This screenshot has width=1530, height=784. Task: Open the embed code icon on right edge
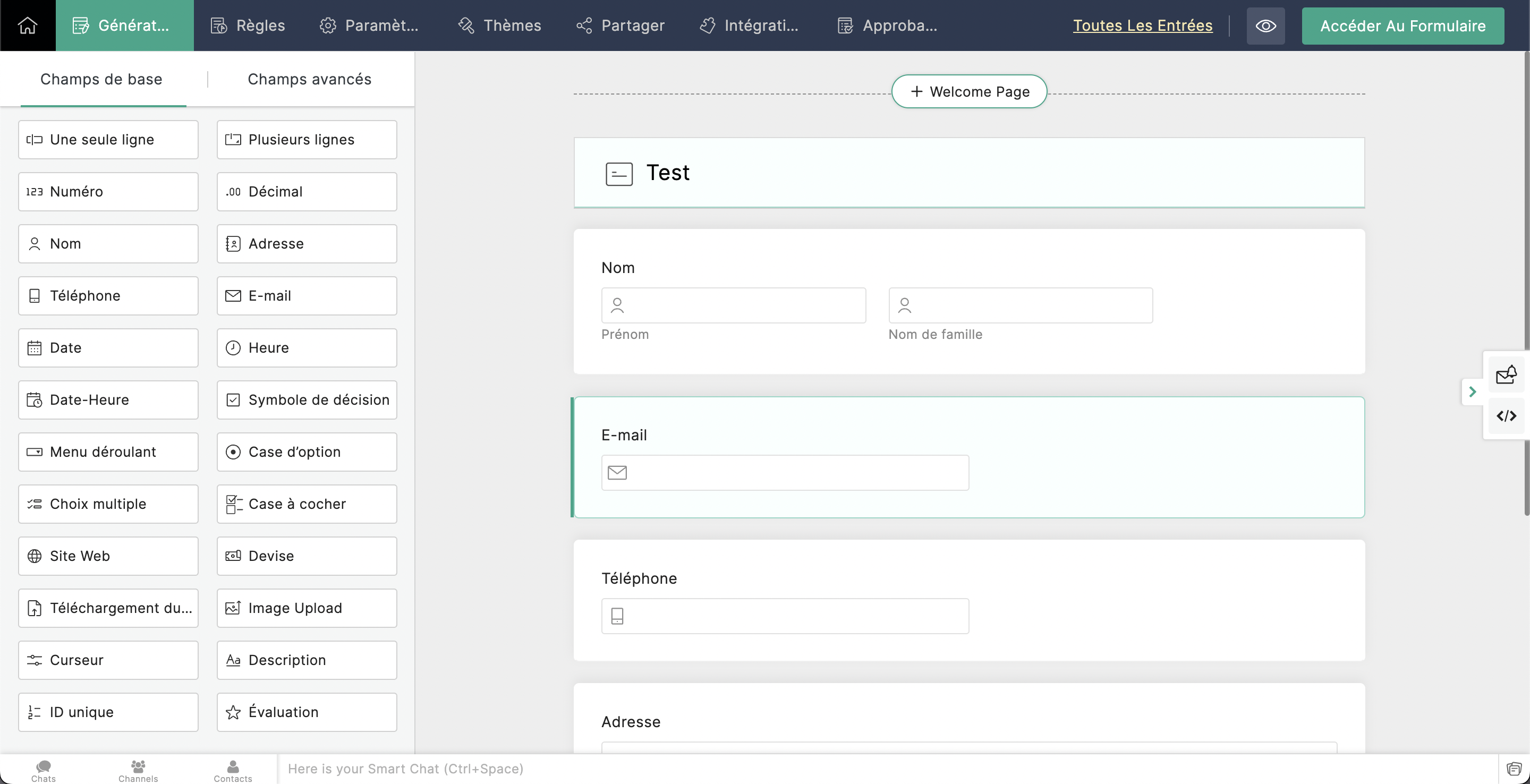click(1506, 416)
